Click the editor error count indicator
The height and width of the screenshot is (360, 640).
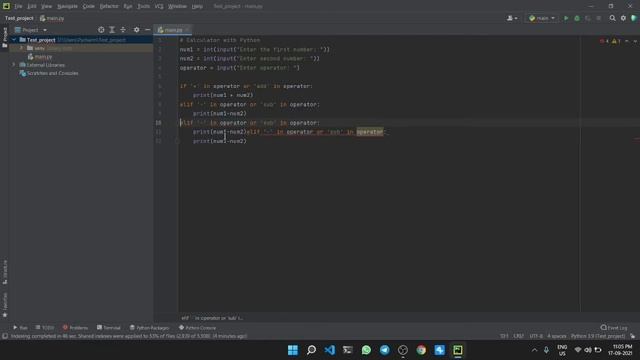click(x=604, y=41)
